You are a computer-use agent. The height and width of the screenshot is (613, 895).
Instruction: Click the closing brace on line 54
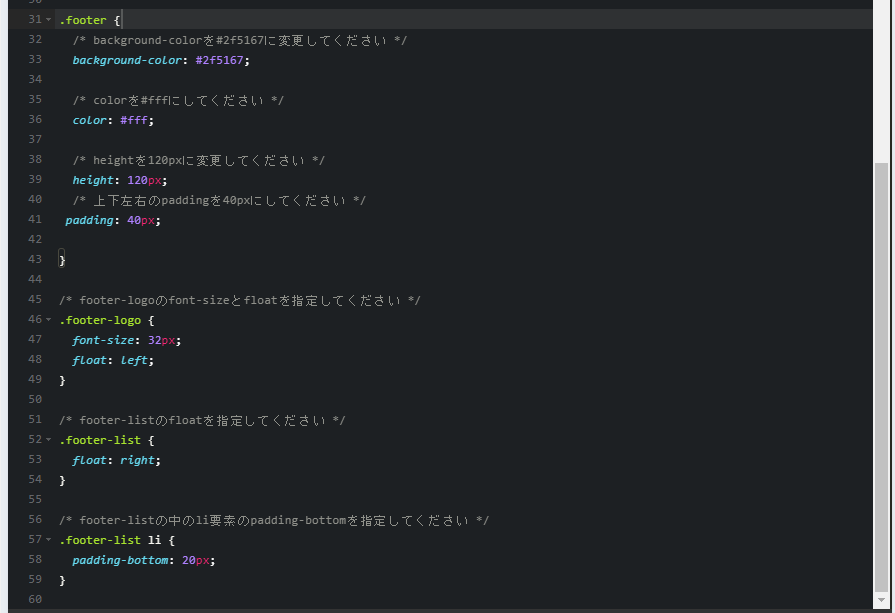[62, 480]
